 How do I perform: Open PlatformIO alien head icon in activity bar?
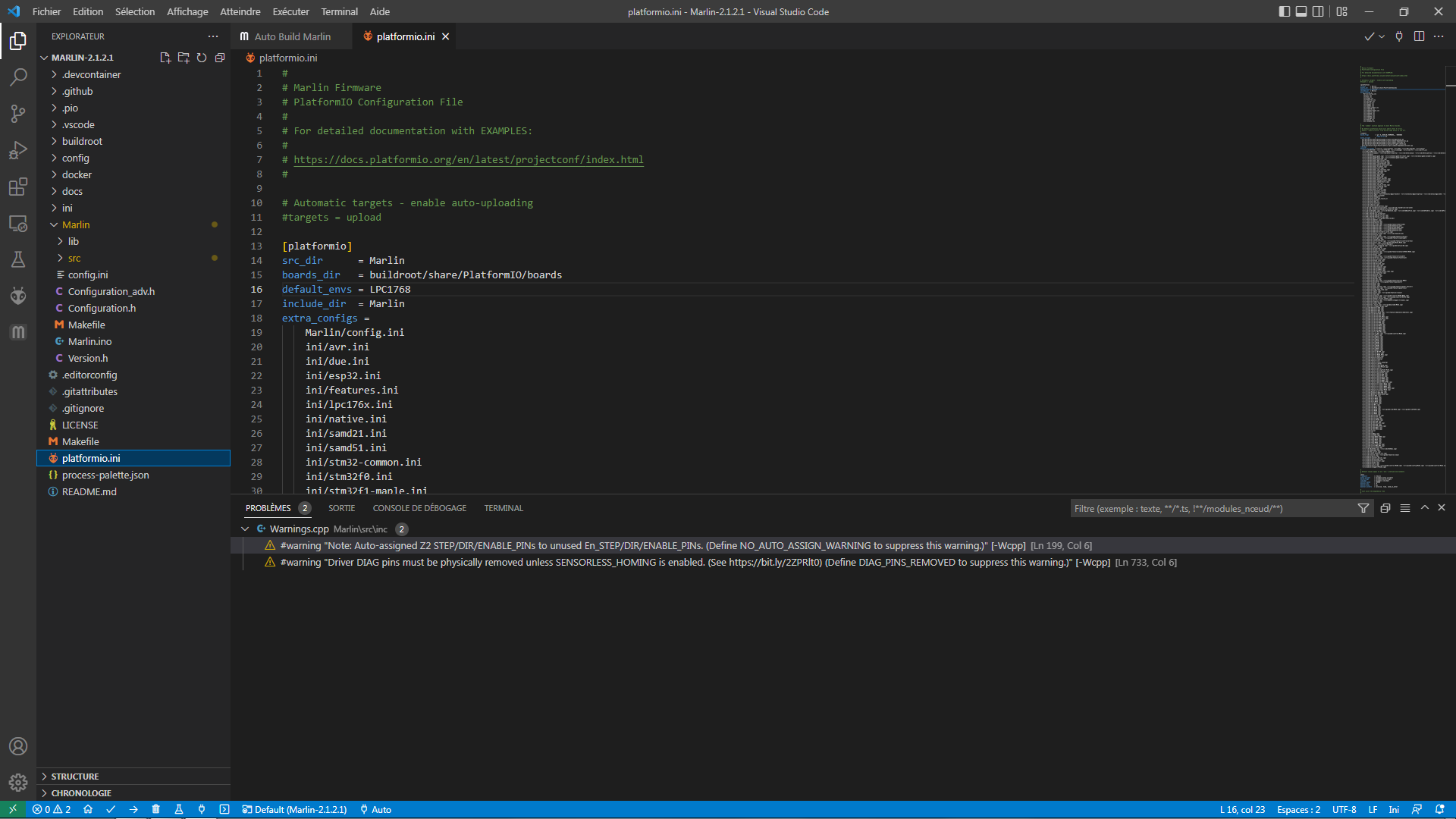point(18,296)
